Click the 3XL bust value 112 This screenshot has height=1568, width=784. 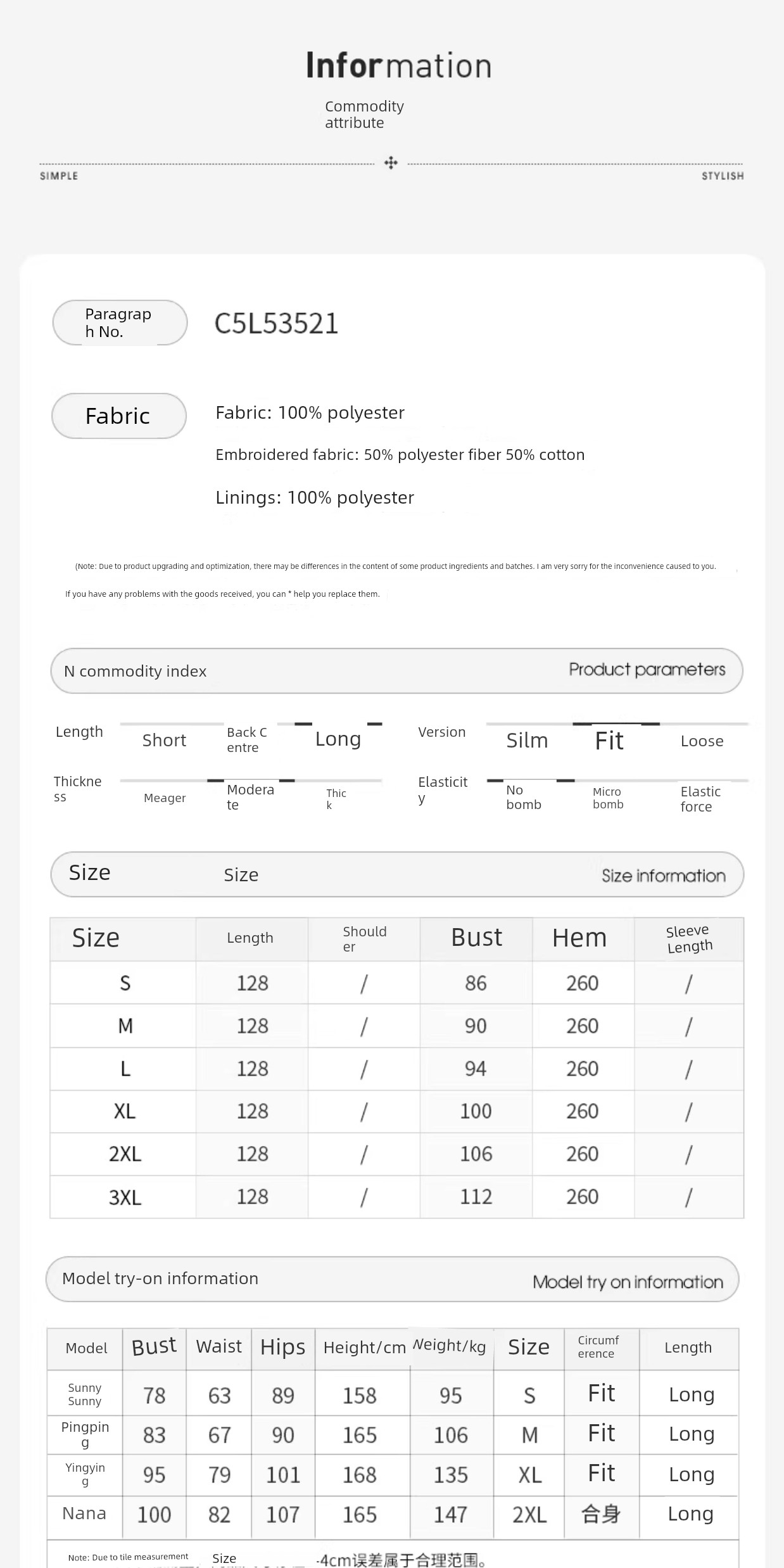[476, 1197]
